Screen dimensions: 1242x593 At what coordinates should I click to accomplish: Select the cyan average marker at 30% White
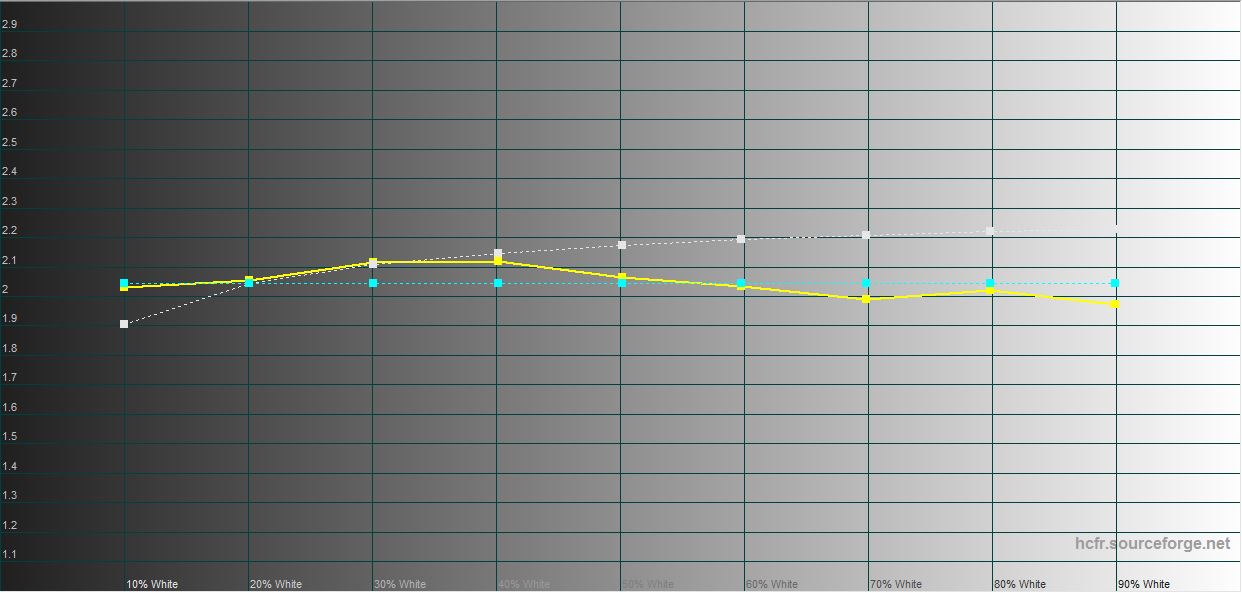(373, 283)
